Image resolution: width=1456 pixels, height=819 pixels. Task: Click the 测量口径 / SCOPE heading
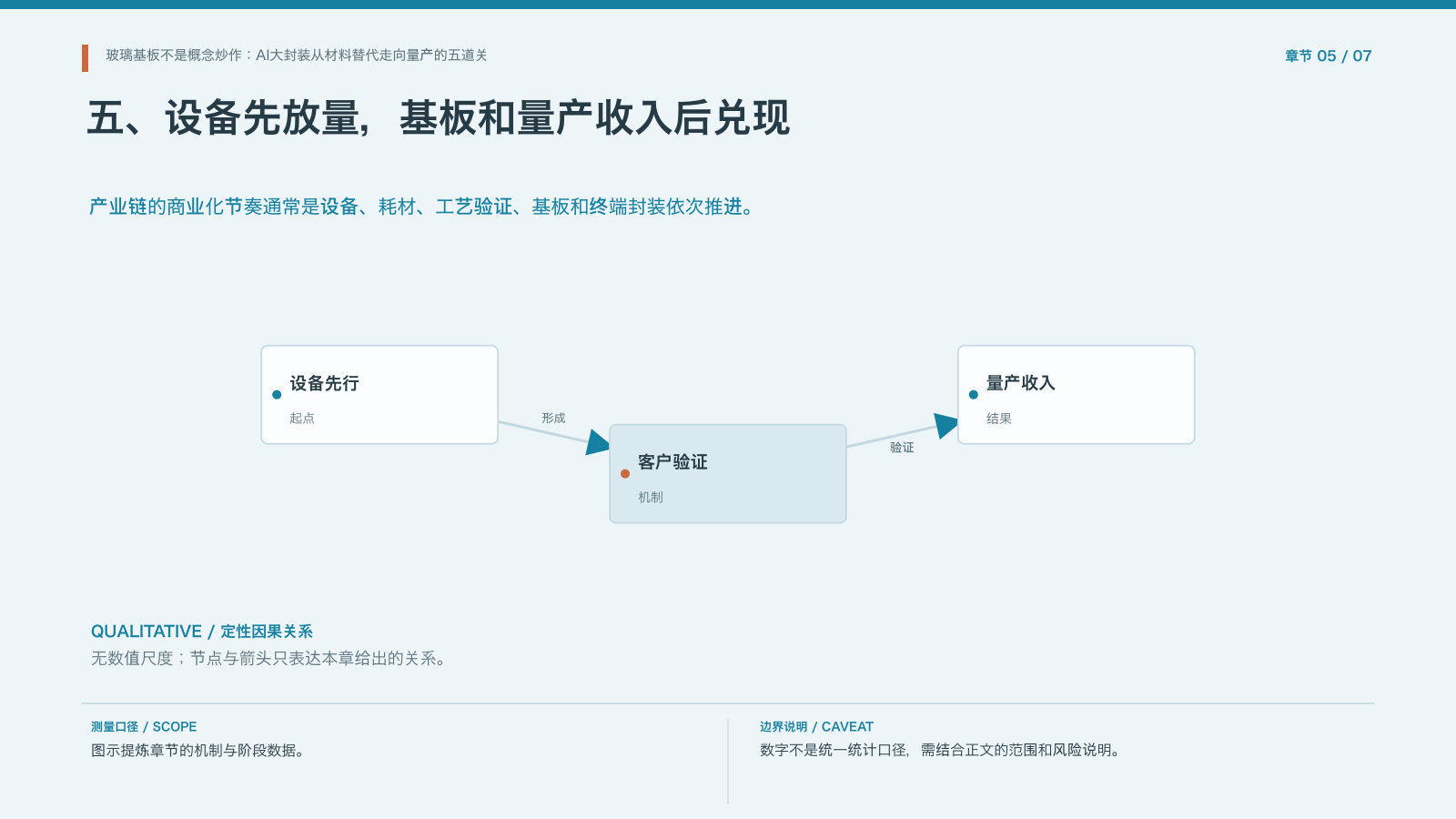pyautogui.click(x=144, y=727)
